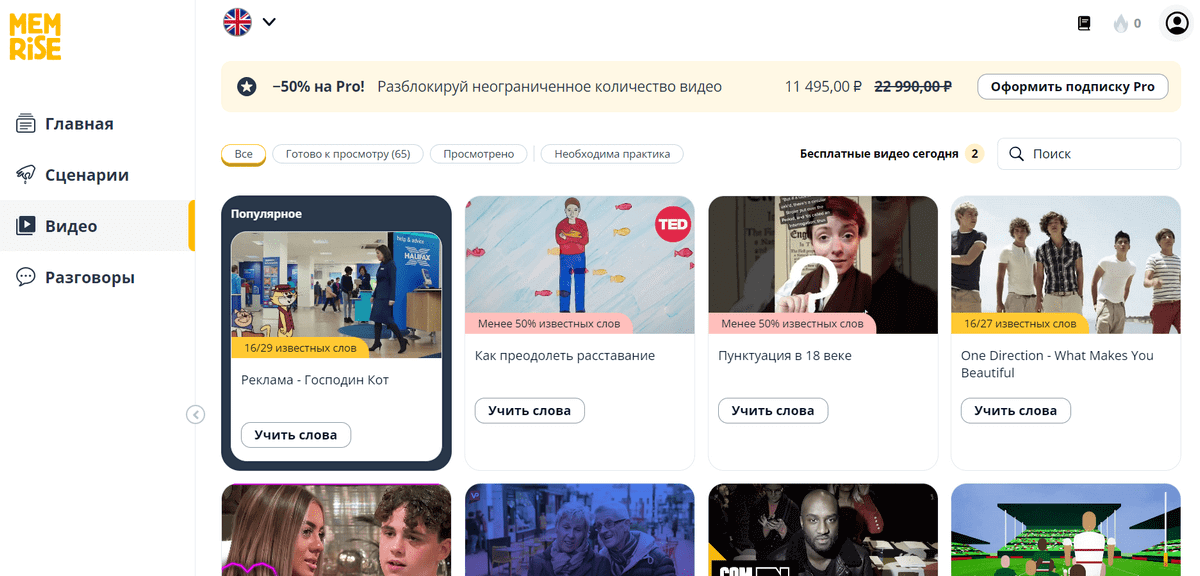This screenshot has height=576, width=1200.
Task: Click title Пунктуация в 18 веке
Action: click(785, 356)
